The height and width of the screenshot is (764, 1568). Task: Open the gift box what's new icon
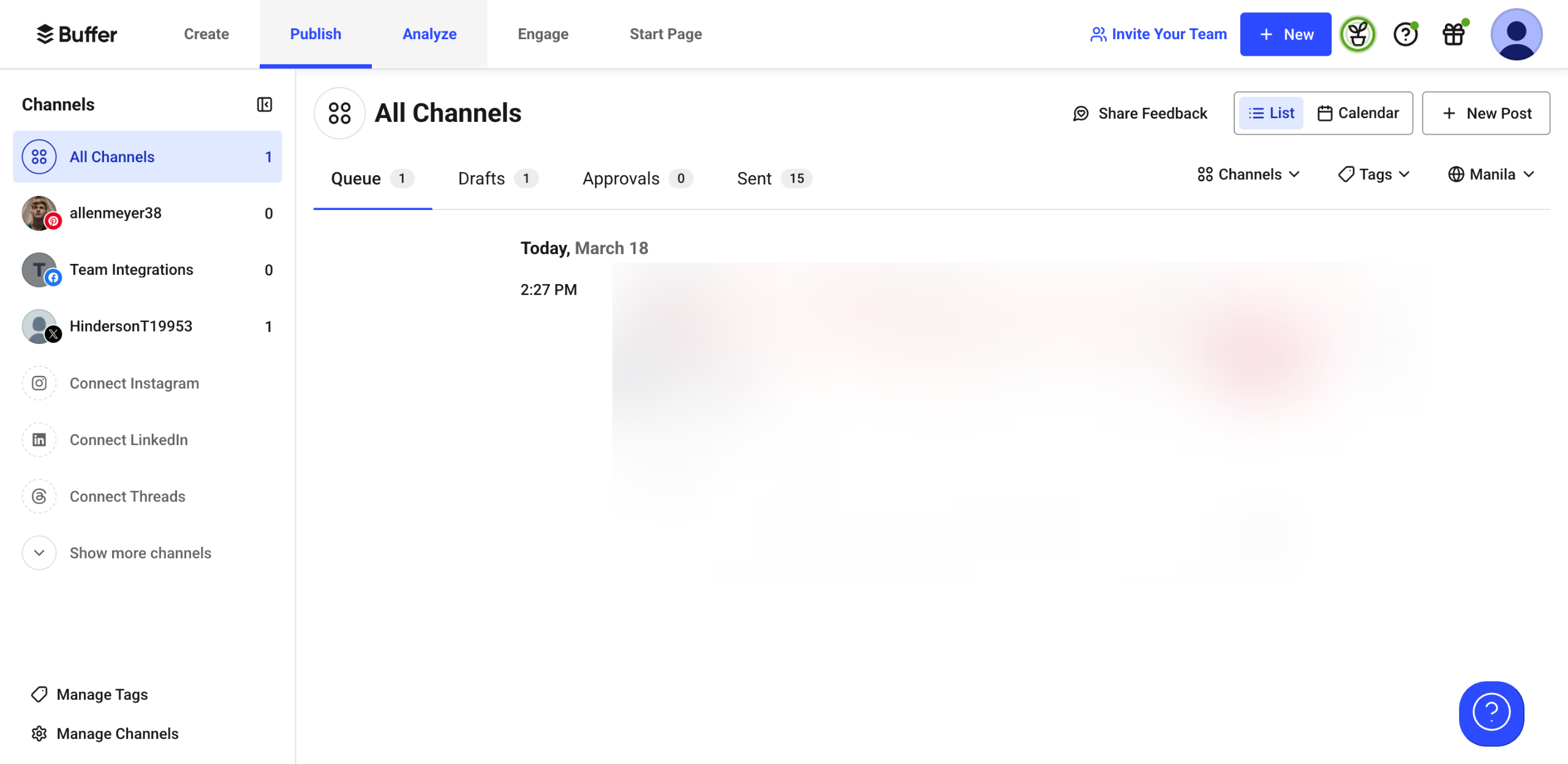(x=1453, y=34)
